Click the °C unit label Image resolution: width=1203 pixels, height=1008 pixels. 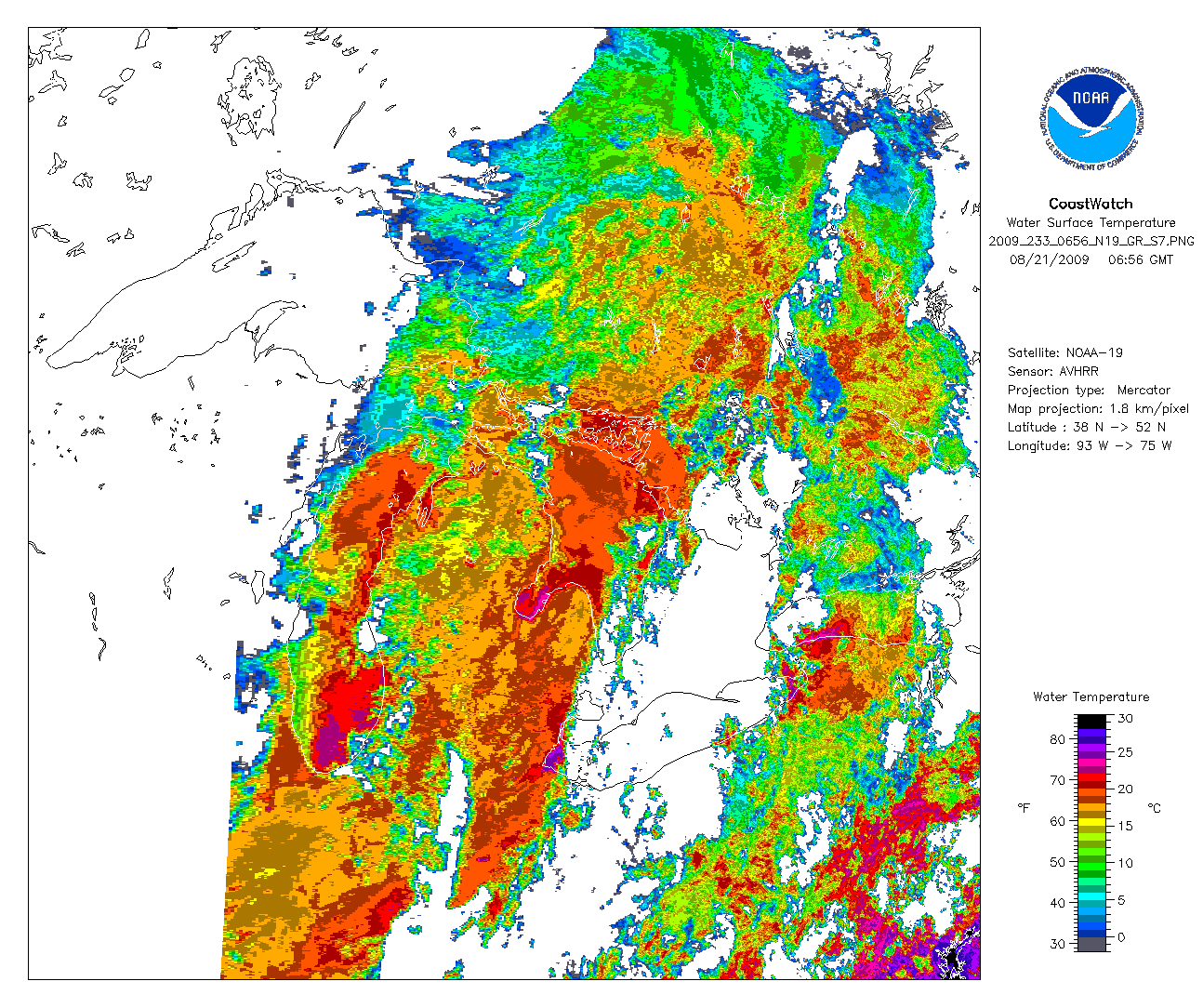point(1154,808)
